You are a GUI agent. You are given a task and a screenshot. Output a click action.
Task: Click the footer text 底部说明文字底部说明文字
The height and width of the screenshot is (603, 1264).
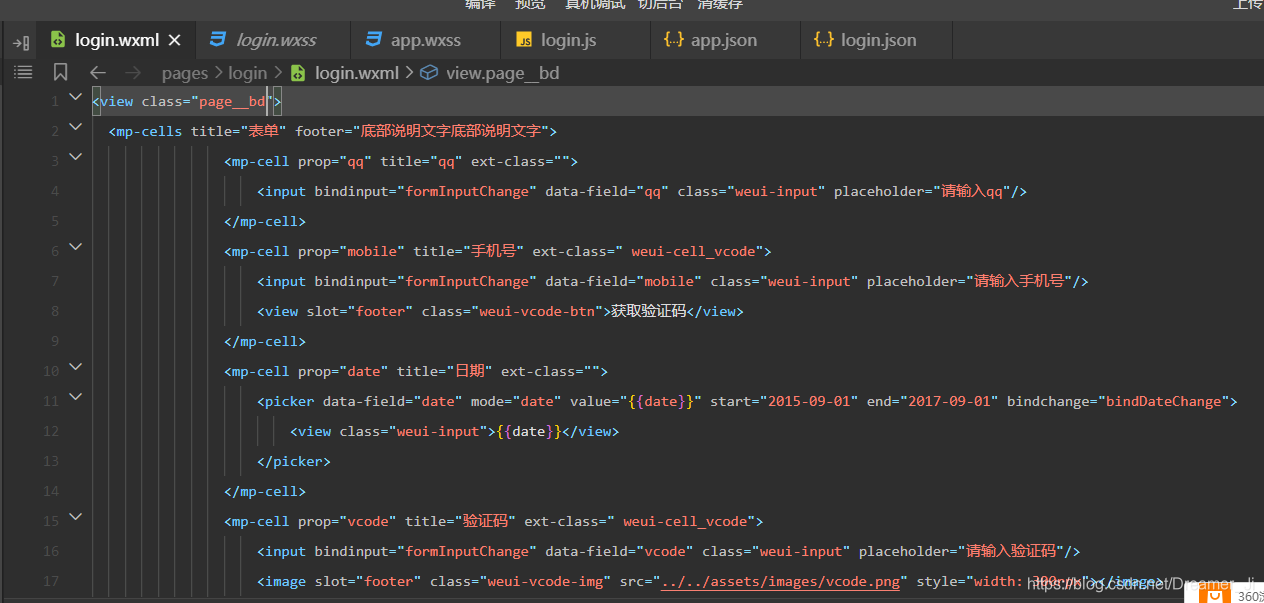(450, 131)
